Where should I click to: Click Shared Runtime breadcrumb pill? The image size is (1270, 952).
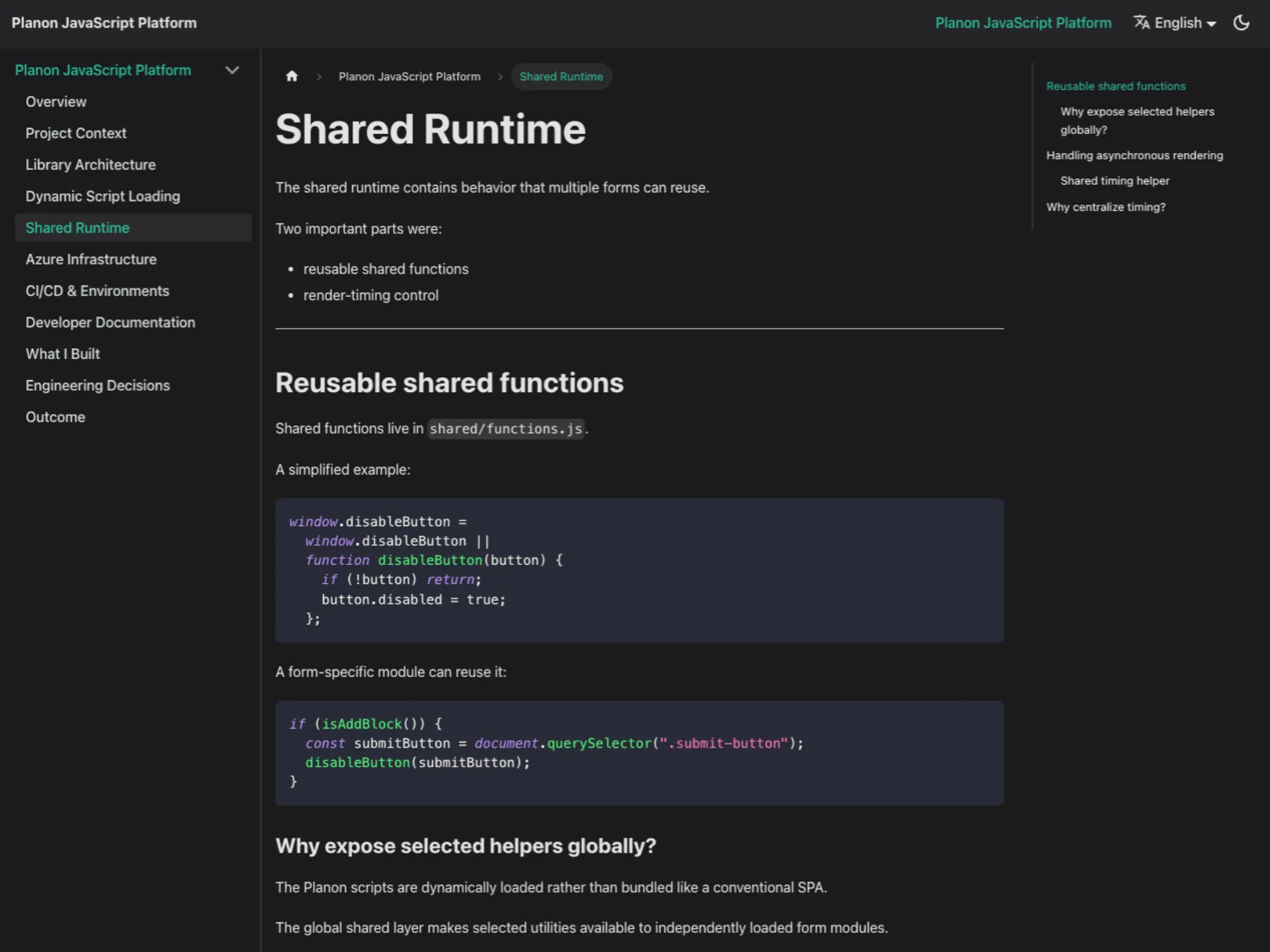pos(561,76)
